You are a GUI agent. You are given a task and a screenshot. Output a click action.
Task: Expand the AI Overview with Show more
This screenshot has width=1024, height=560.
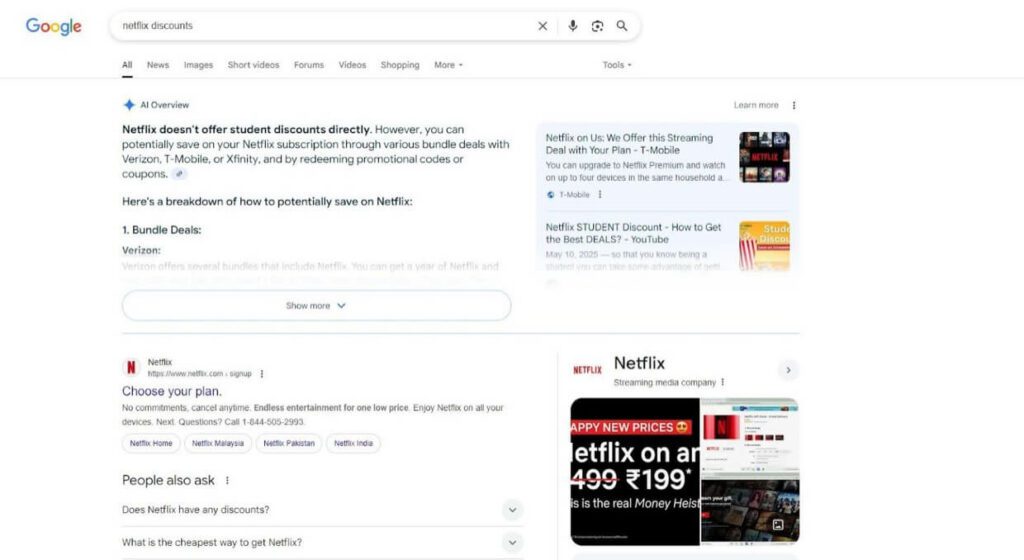(x=316, y=305)
